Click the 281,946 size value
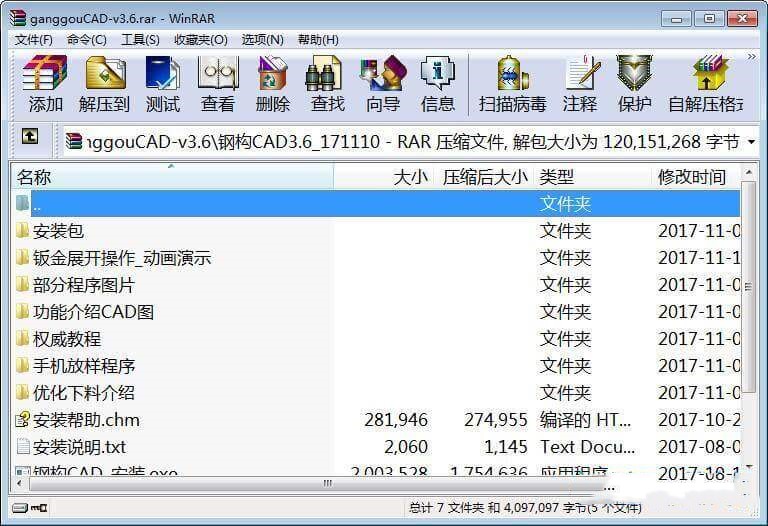The image size is (768, 526). tap(396, 420)
